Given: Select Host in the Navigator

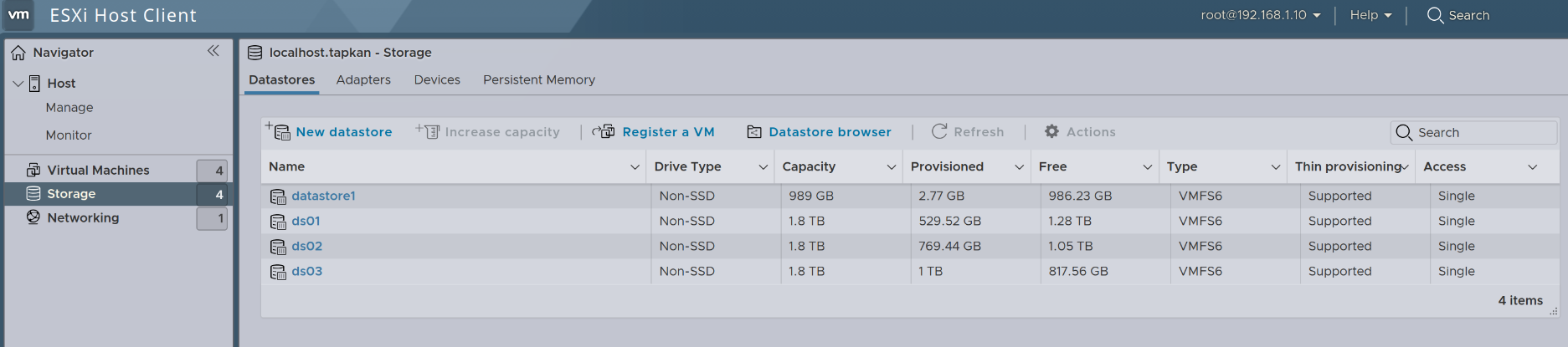Looking at the screenshot, I should pyautogui.click(x=61, y=84).
